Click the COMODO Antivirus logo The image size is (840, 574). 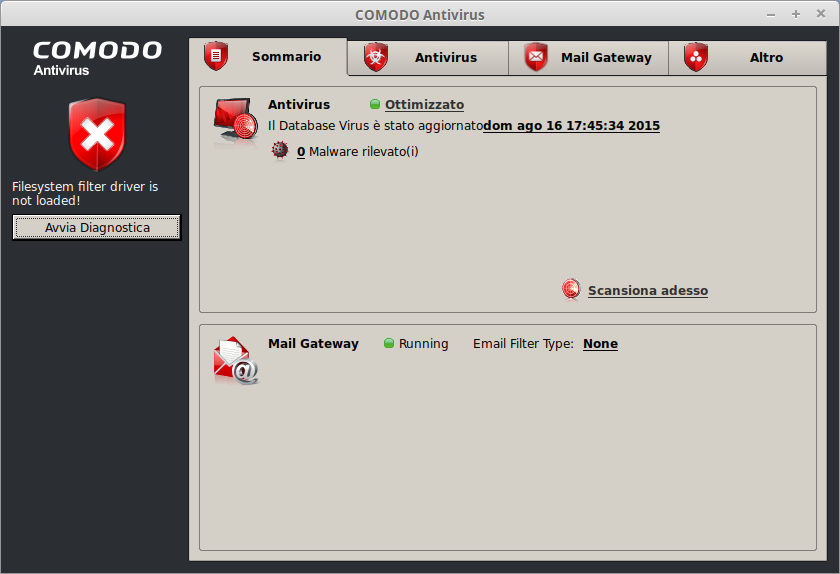pyautogui.click(x=97, y=58)
